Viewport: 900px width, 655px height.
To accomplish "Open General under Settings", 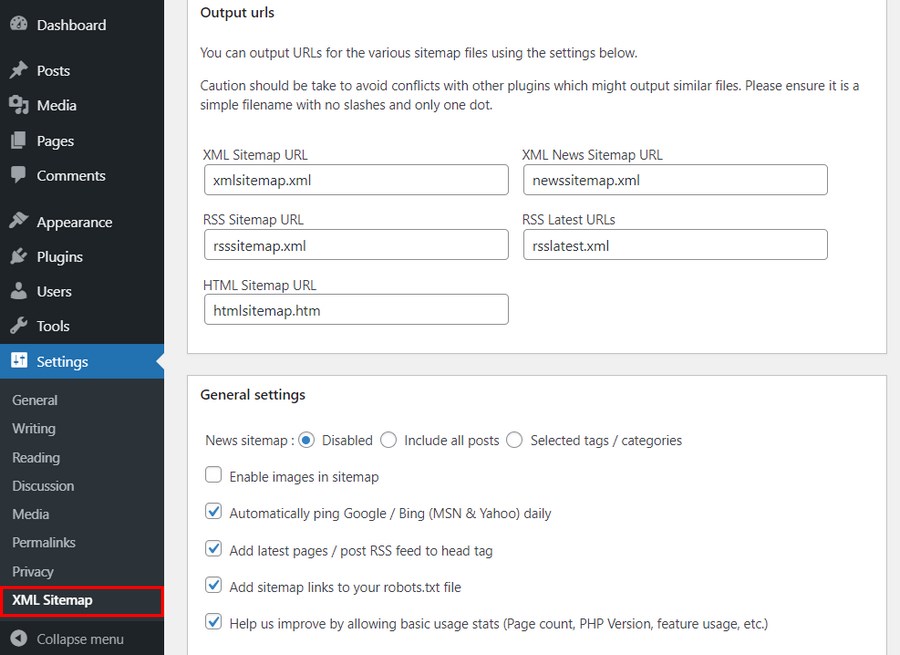I will pos(35,400).
